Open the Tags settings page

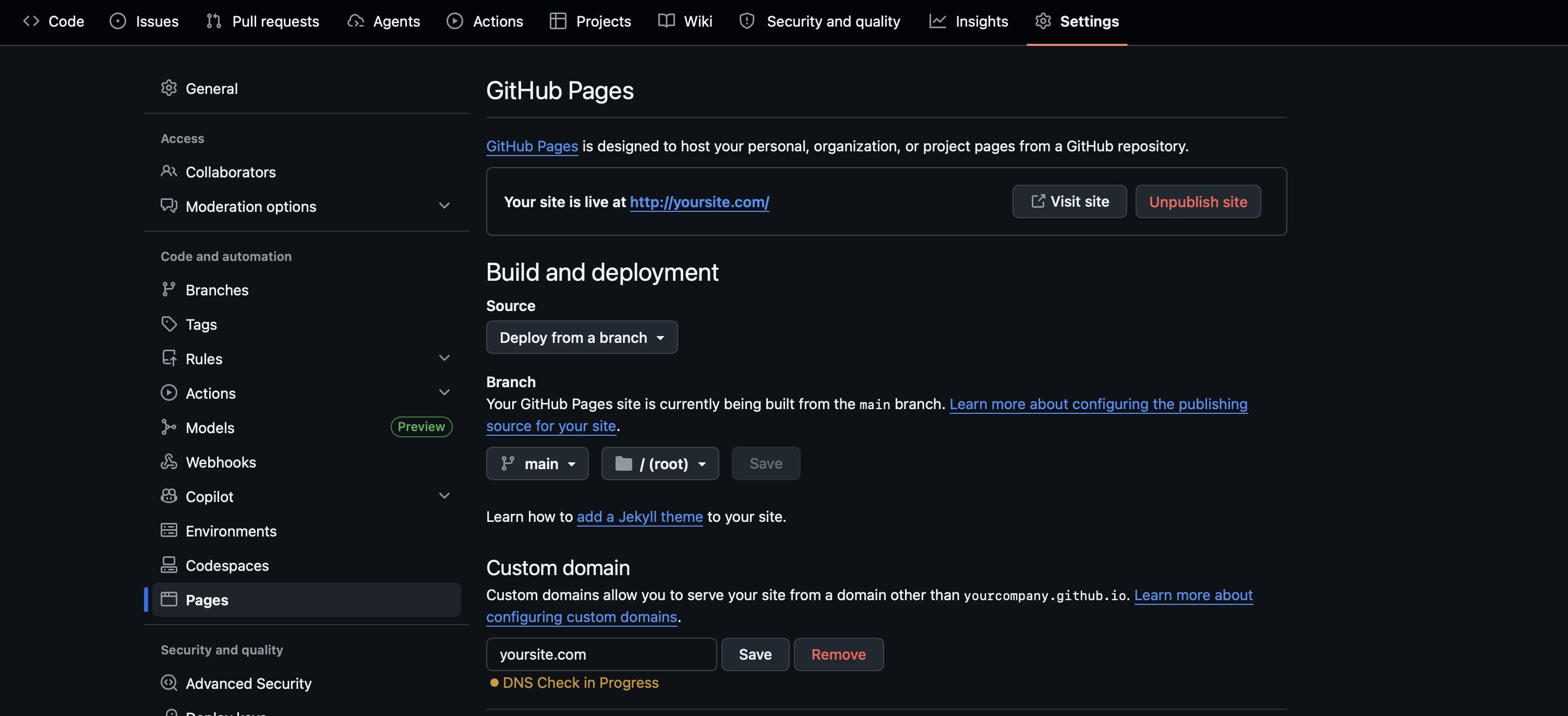tap(307, 324)
